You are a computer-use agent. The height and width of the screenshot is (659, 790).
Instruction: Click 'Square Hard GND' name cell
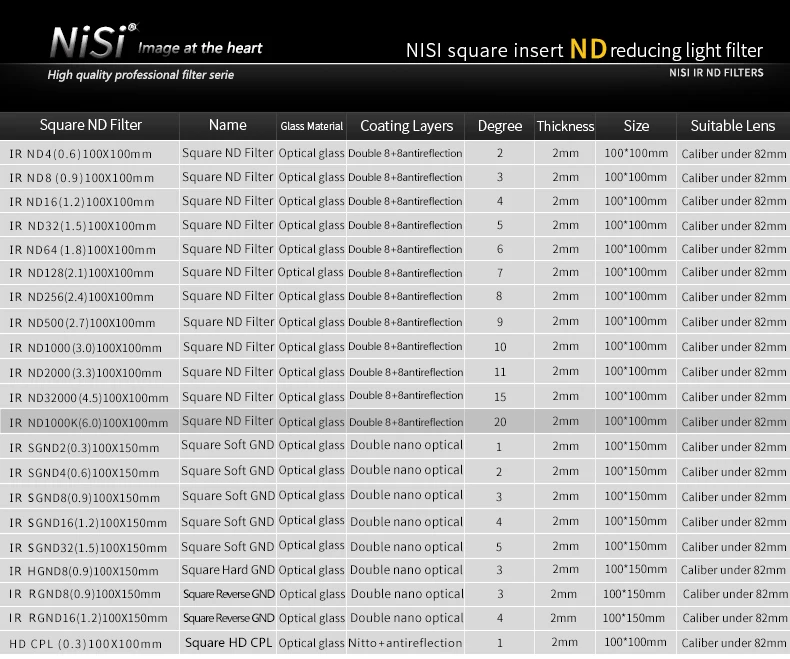[x=228, y=570]
